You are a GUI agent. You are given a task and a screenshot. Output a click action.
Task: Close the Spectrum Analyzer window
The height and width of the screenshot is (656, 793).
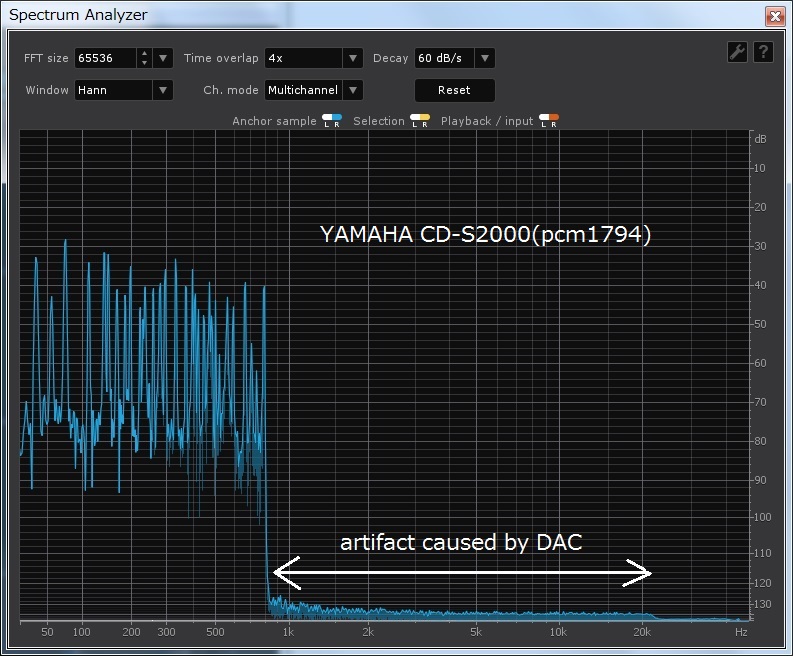775,16
